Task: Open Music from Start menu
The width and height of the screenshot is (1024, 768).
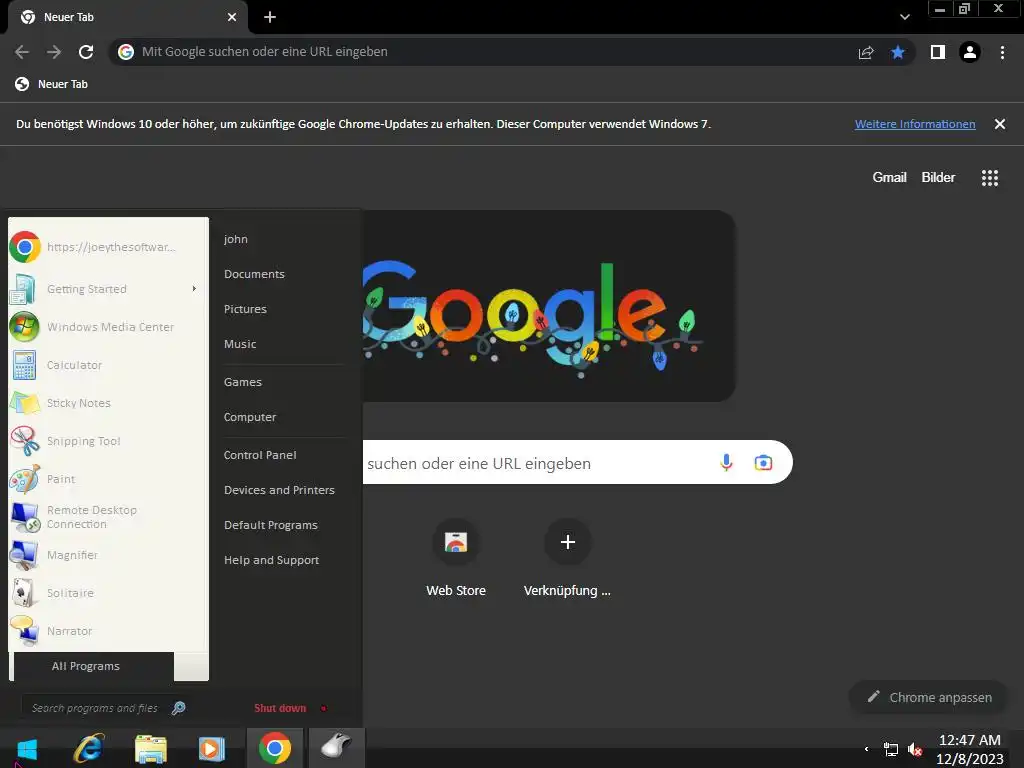Action: pos(240,344)
